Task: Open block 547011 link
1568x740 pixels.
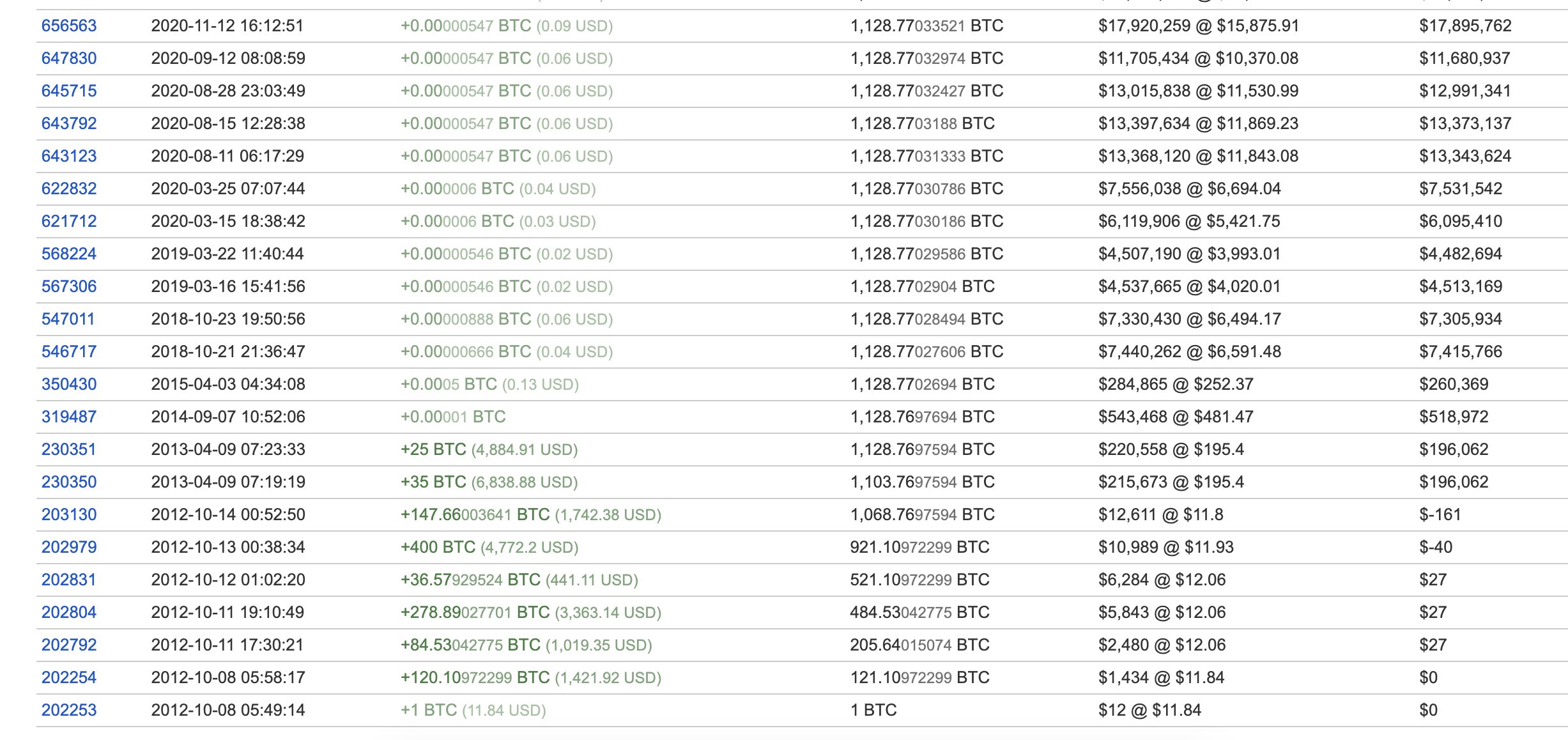Action: point(68,320)
